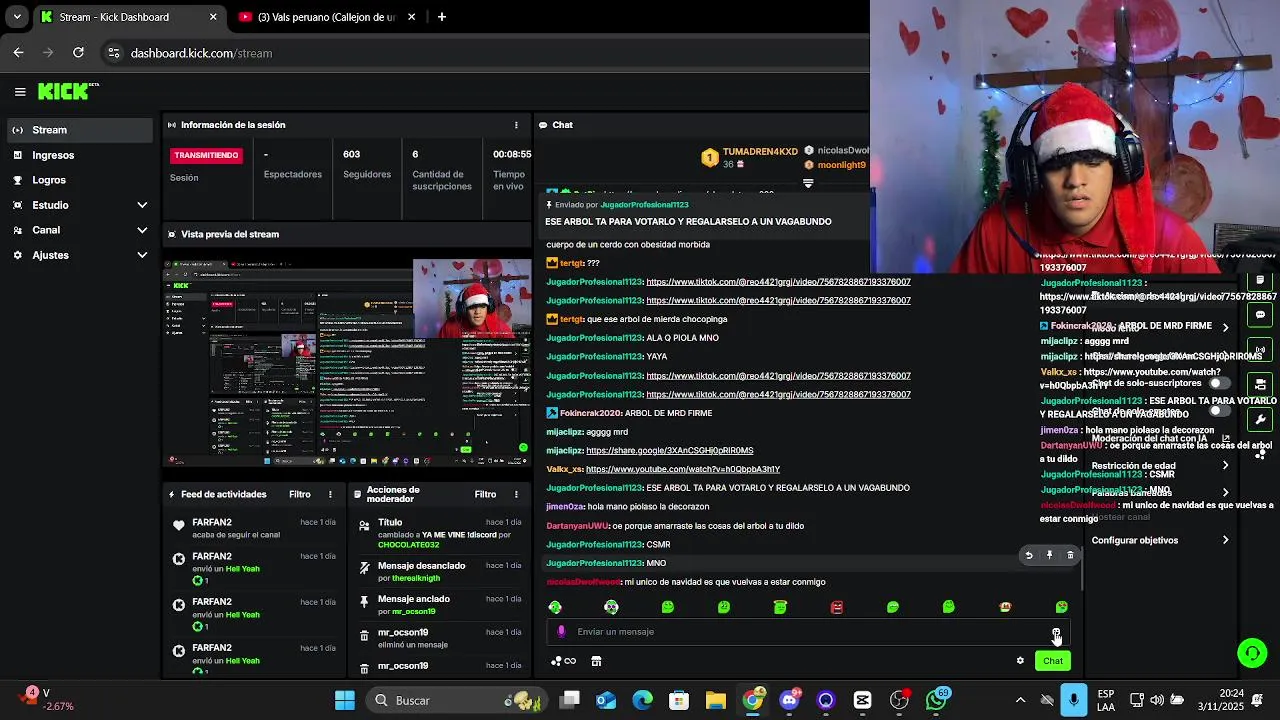Open WhatsApp from the taskbar
Viewport: 1280px width, 720px height.
[x=936, y=700]
